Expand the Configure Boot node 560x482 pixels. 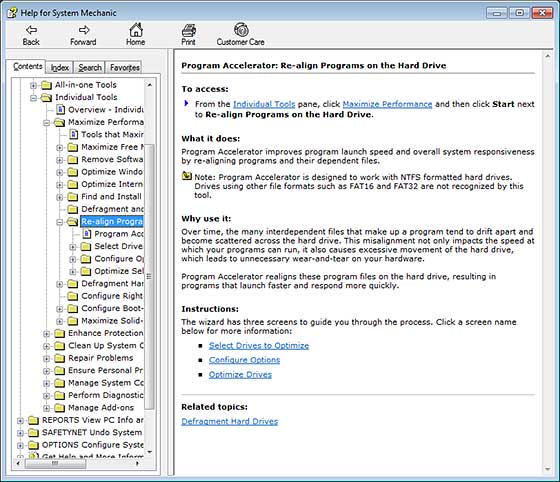pos(60,309)
